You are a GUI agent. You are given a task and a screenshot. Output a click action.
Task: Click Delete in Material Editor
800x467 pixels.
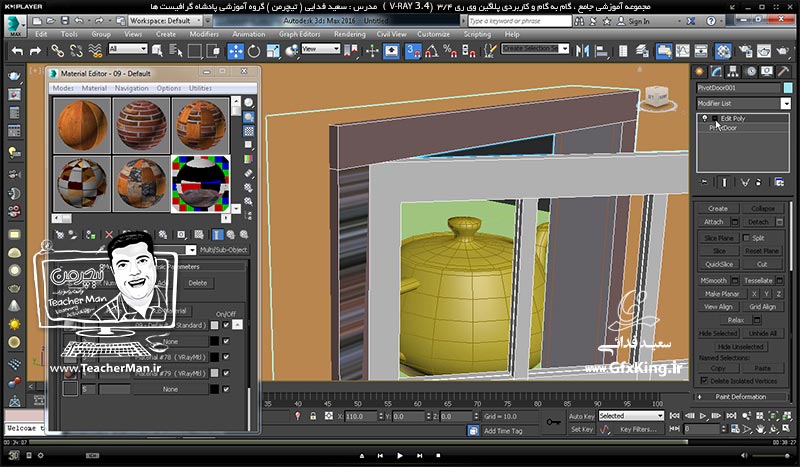pyautogui.click(x=197, y=283)
